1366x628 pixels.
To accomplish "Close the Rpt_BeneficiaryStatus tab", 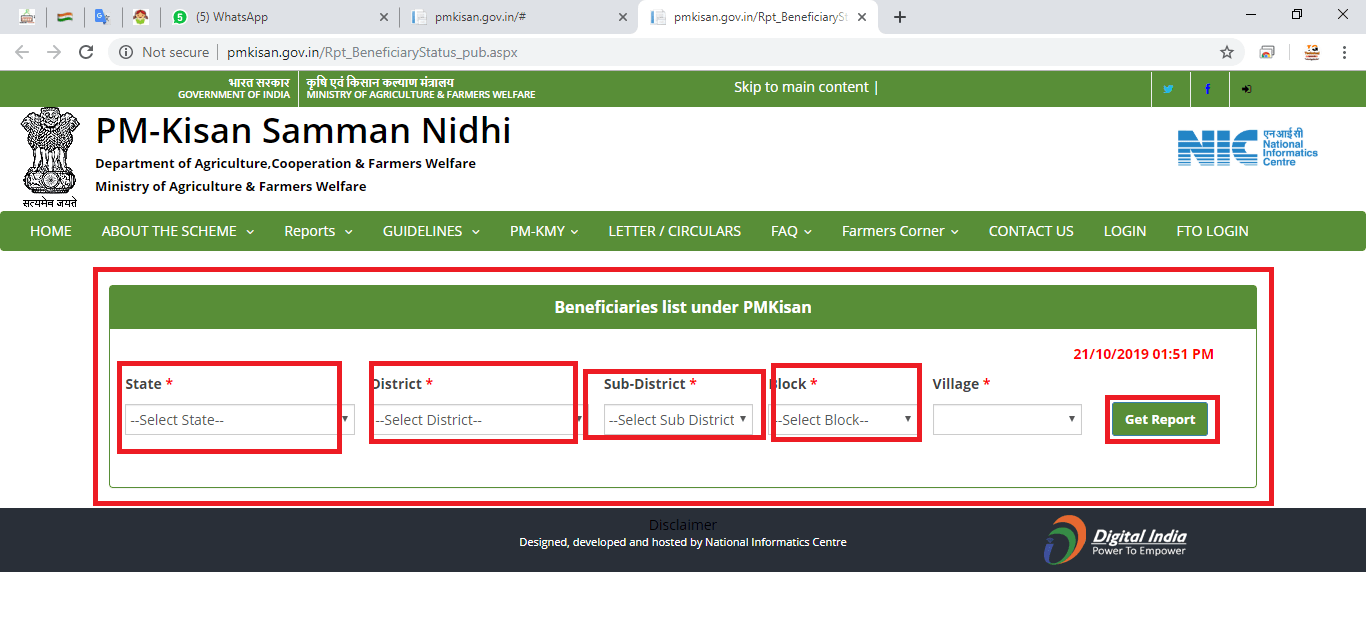I will click(x=862, y=17).
